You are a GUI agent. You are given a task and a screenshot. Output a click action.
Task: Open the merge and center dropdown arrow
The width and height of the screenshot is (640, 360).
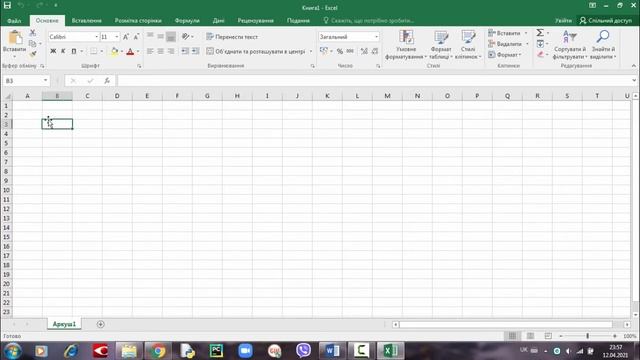tap(311, 51)
